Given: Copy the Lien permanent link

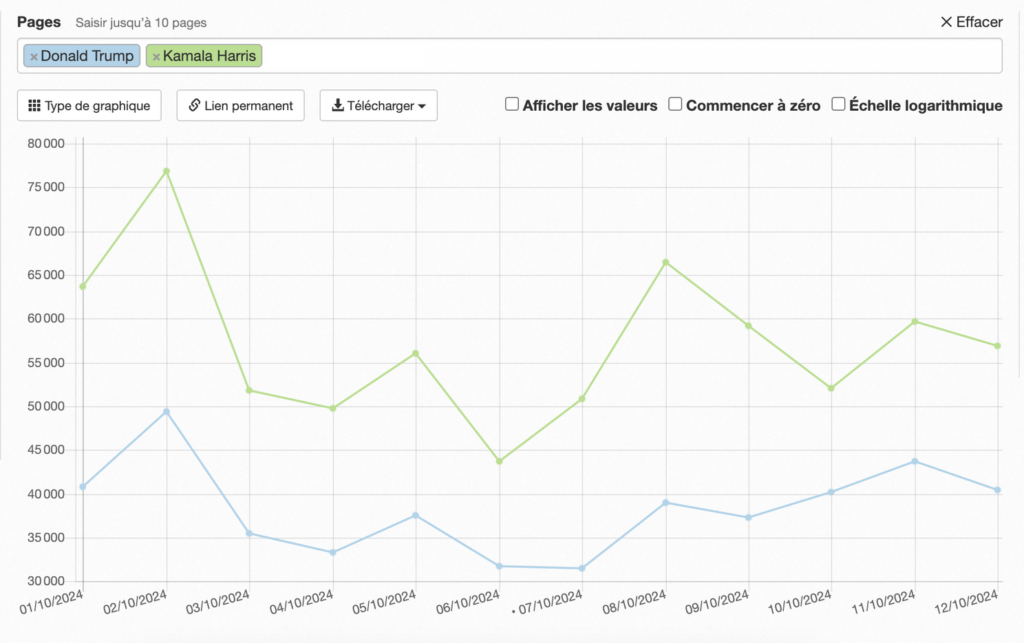Looking at the screenshot, I should tap(240, 106).
